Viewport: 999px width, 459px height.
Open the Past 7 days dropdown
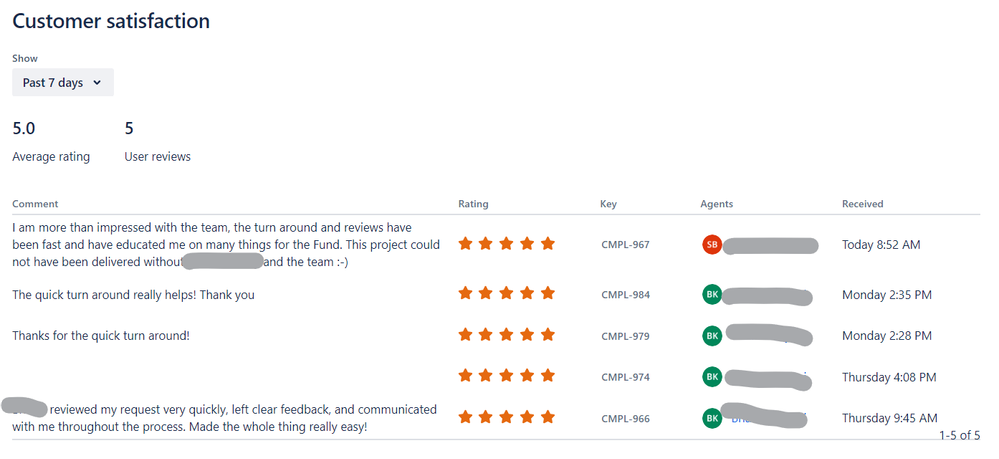click(x=62, y=82)
